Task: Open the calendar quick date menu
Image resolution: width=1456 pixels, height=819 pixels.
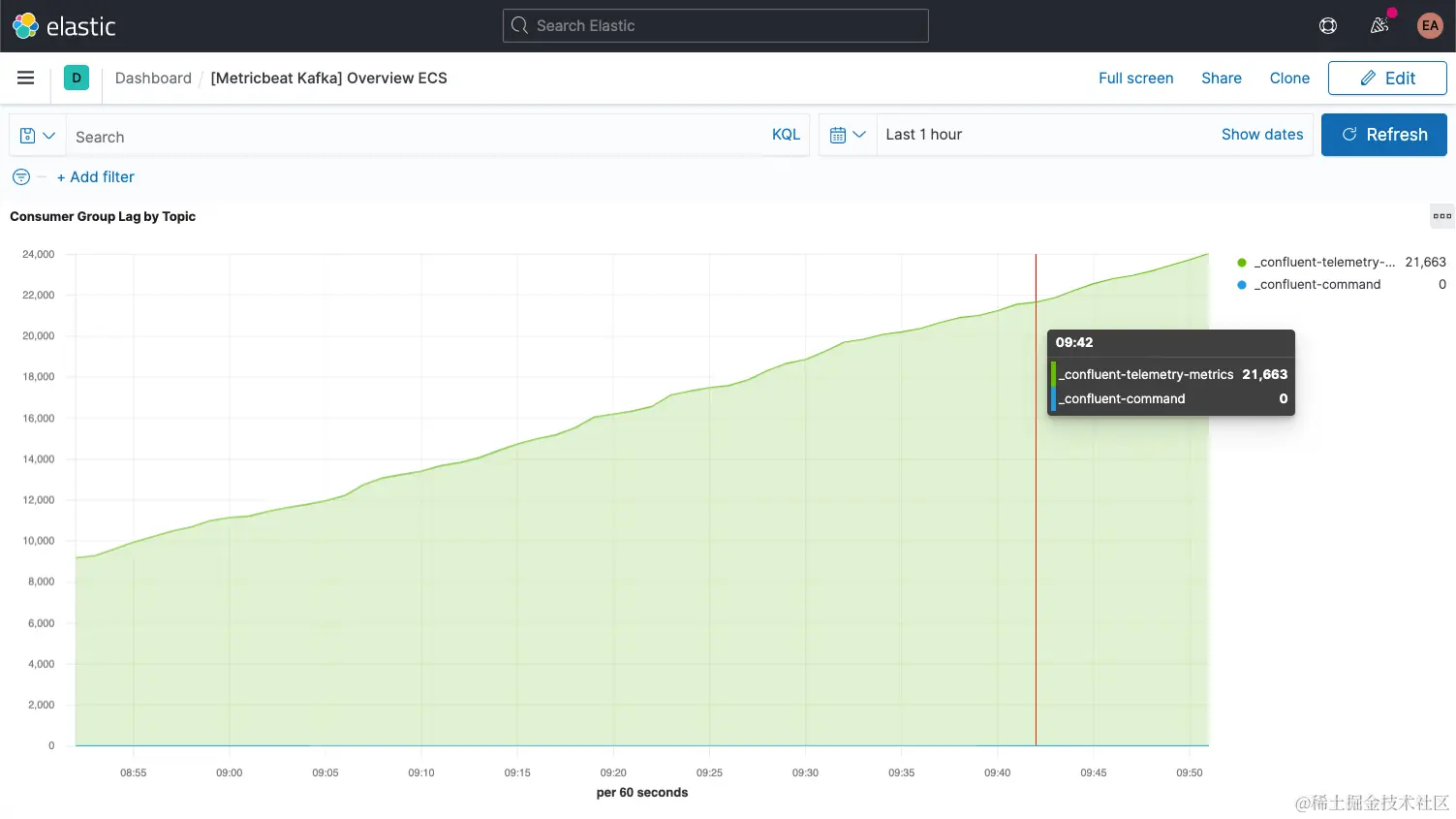Action: (848, 135)
